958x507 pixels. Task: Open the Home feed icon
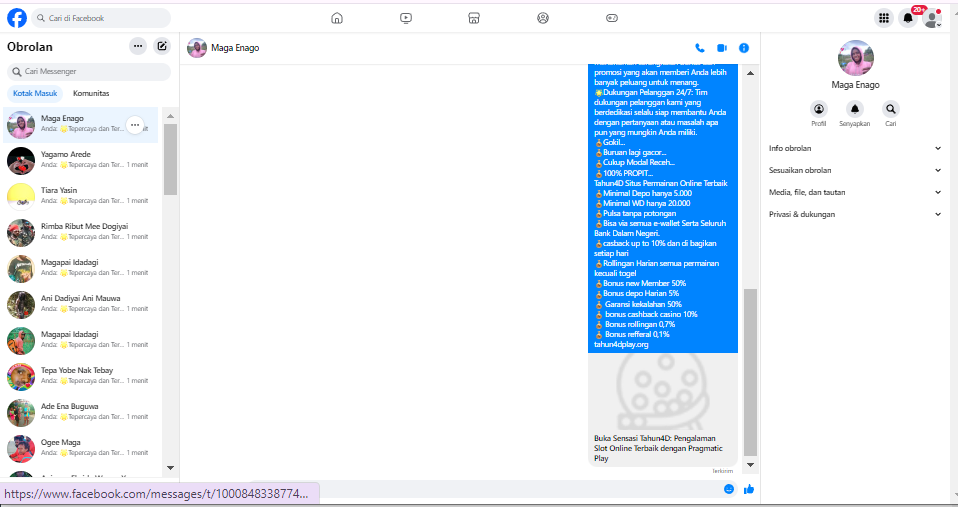coord(337,18)
